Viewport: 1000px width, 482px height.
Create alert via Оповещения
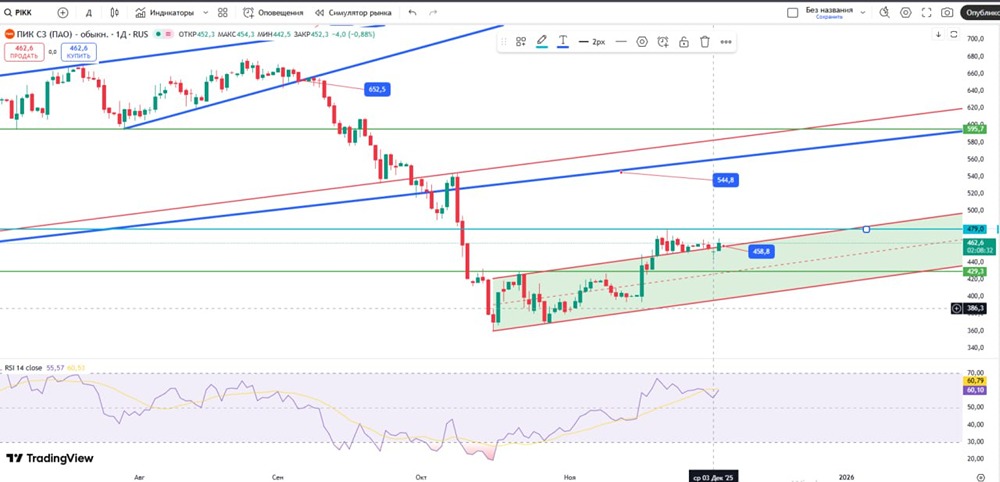pos(273,12)
